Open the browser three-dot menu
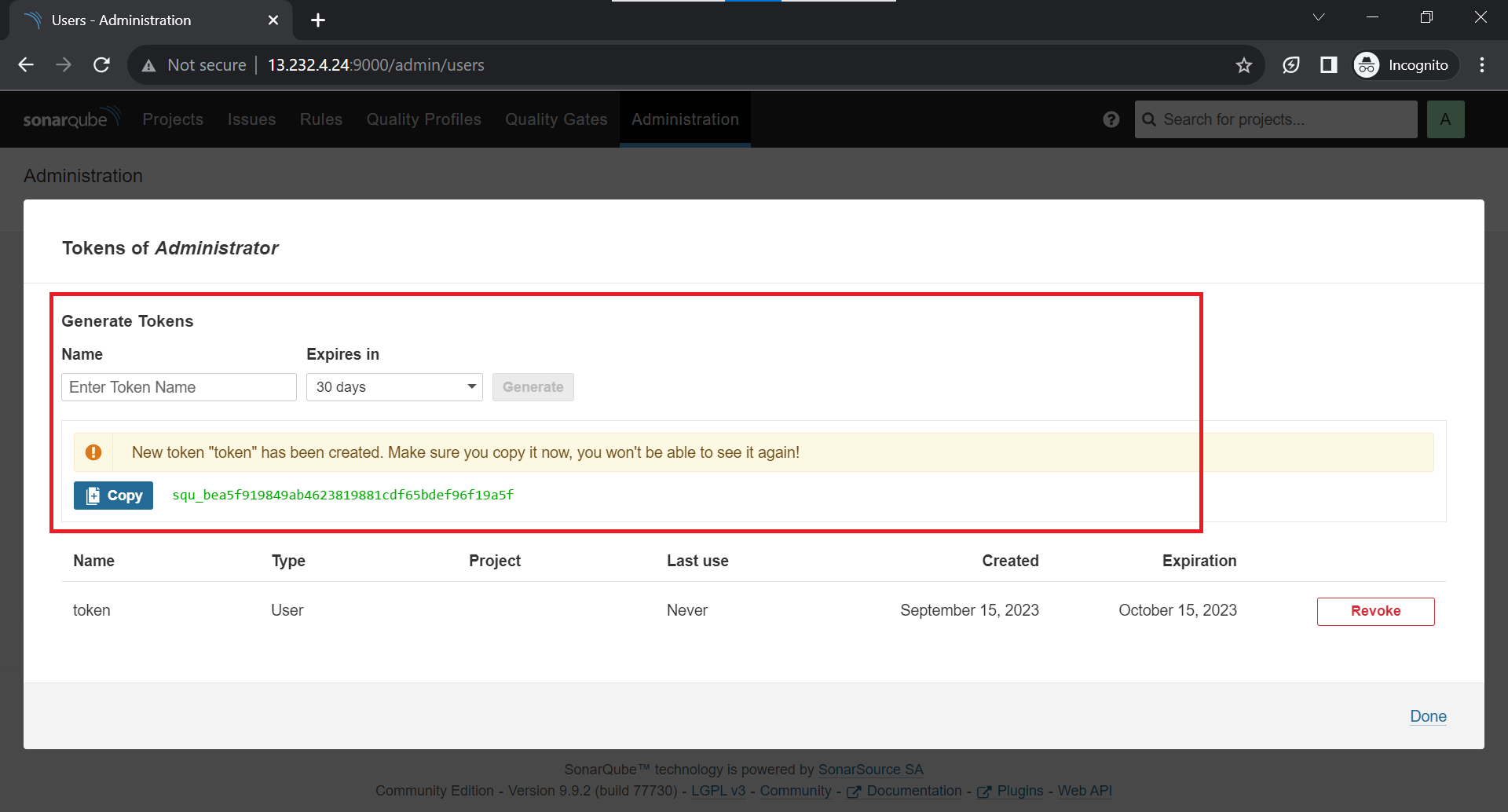 pyautogui.click(x=1482, y=65)
